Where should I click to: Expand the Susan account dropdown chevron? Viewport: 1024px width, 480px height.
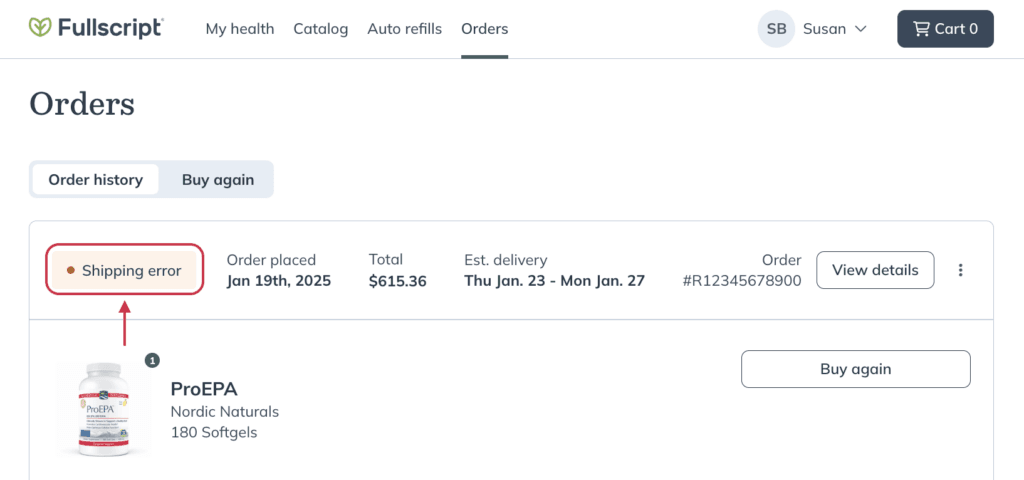[861, 29]
